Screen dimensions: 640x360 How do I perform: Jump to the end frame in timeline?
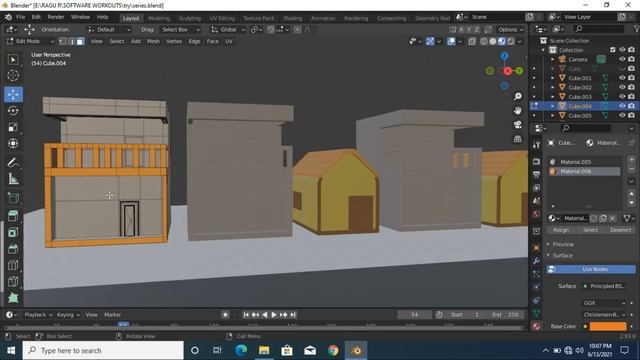293,315
